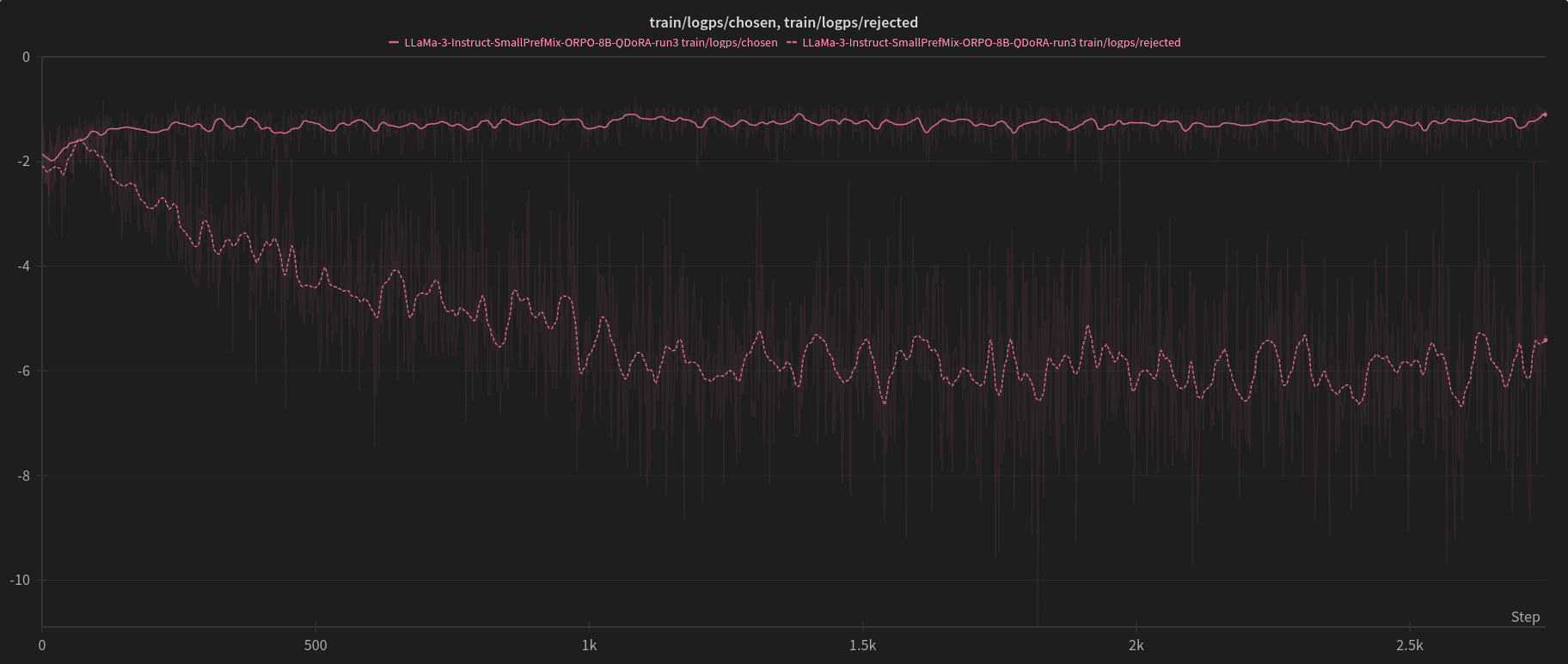Screen dimensions: 1568x664
Task: Toggle the train/logps/chosen legend entry
Action: 591,42
